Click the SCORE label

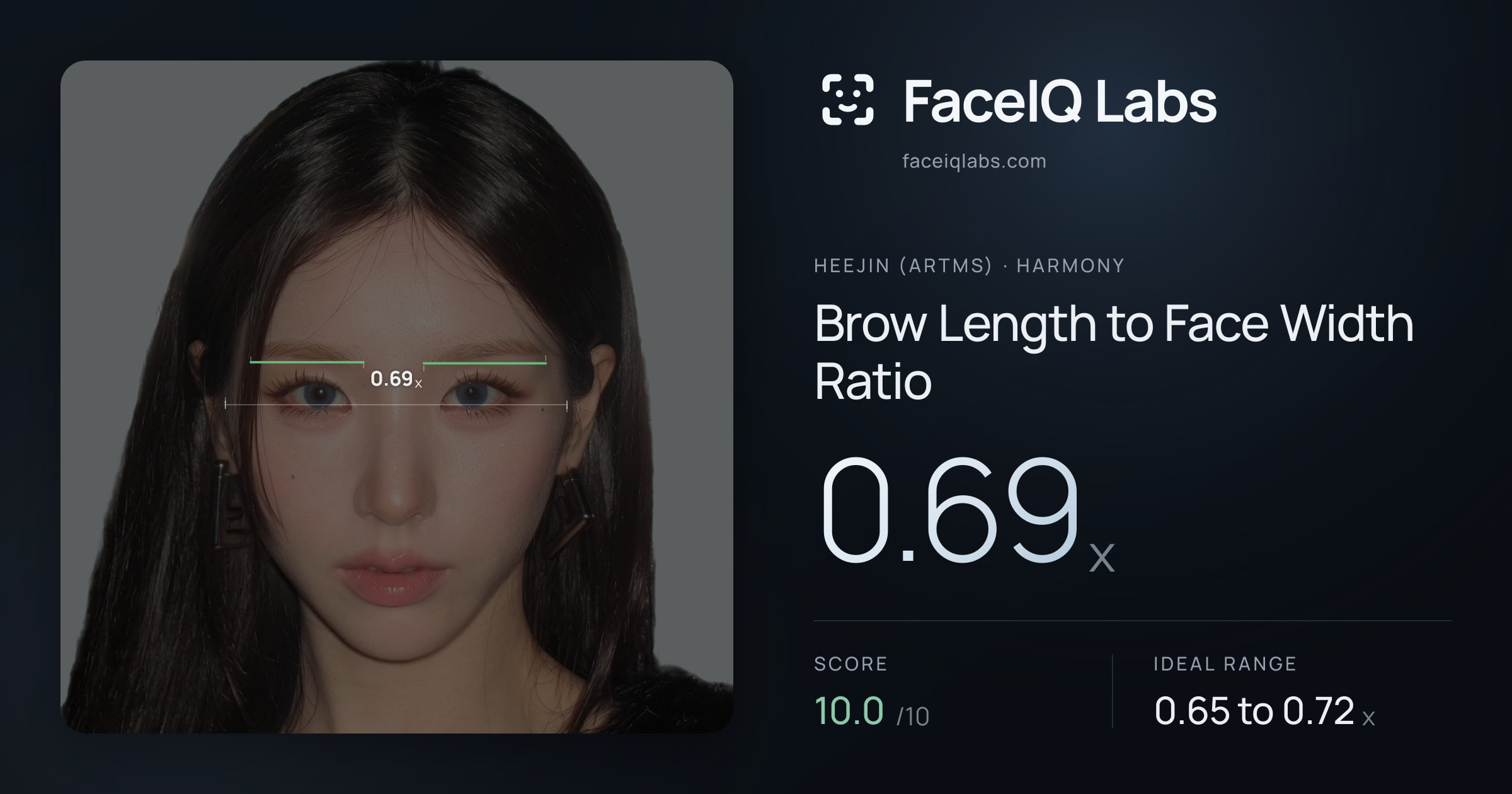[x=850, y=664]
